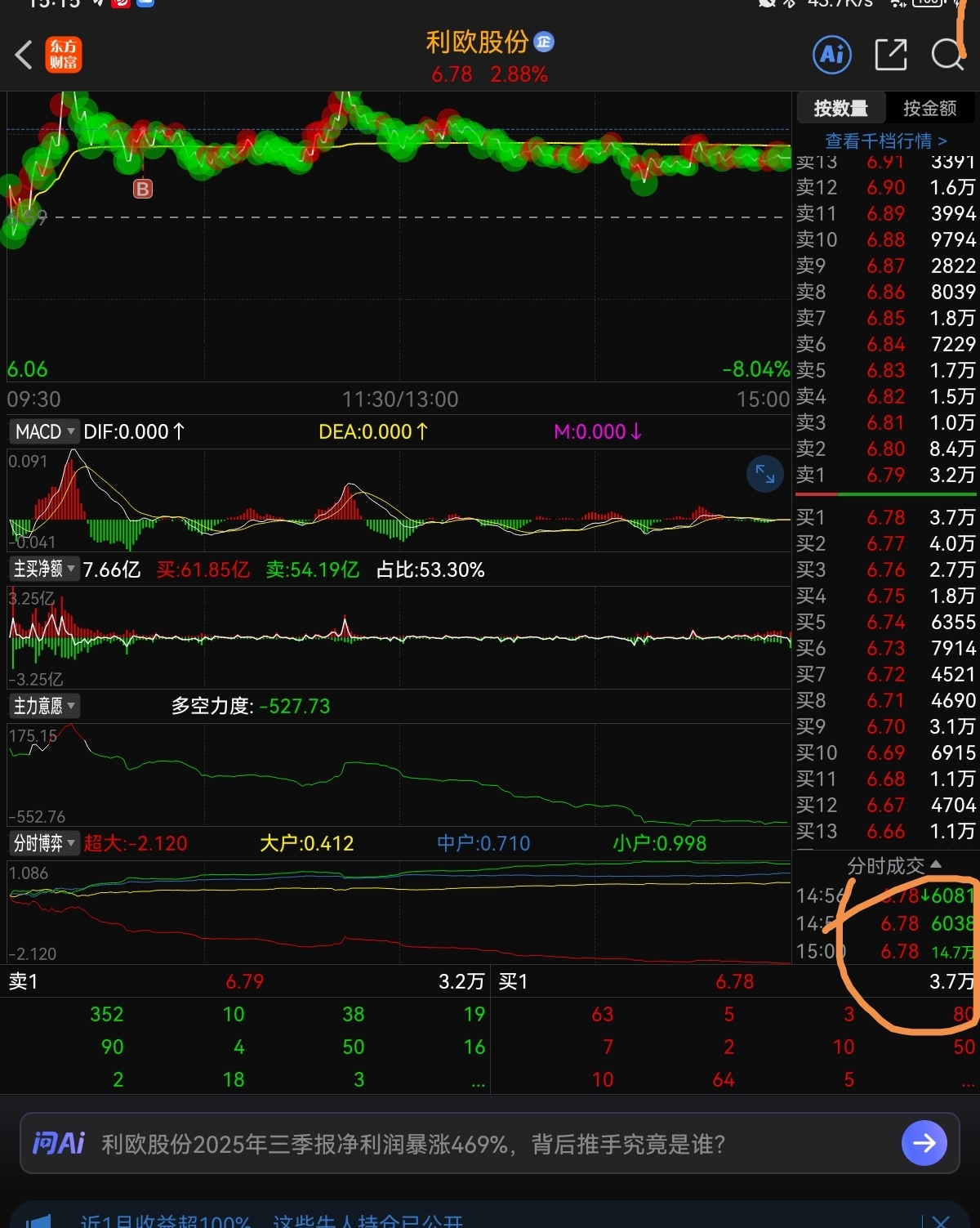This screenshot has width=980, height=1228.
Task: Tap 小户:0.998 value
Action: 660,843
